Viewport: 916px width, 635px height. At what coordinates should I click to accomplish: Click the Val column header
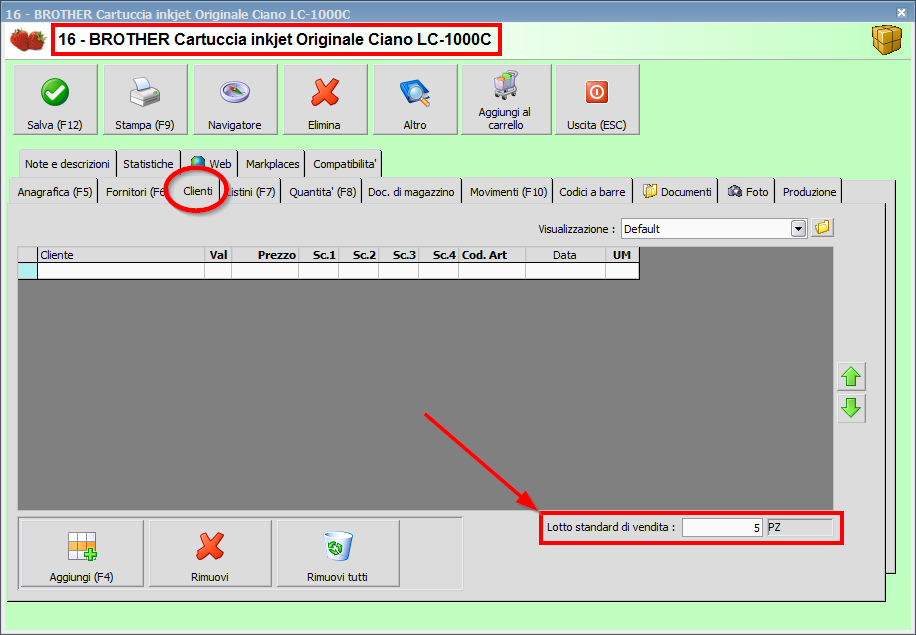click(218, 255)
